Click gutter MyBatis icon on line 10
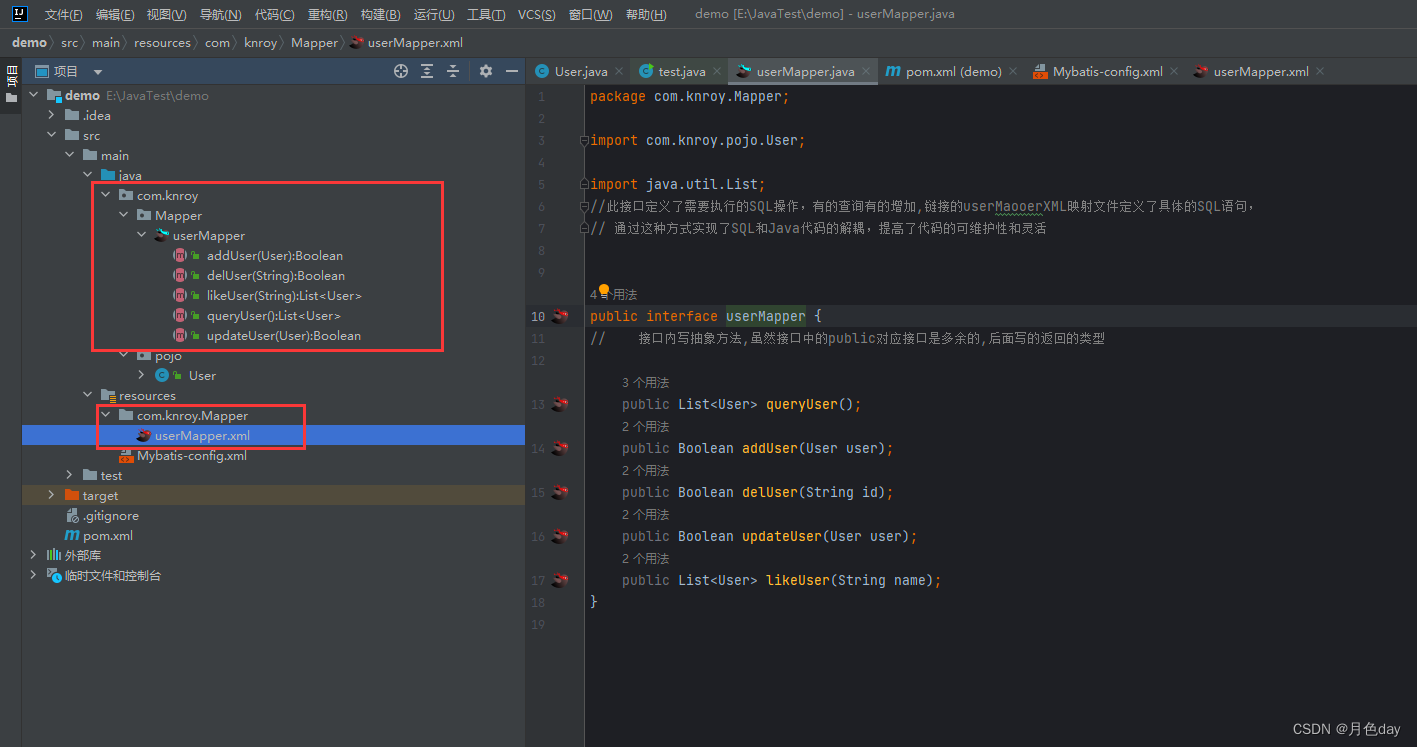This screenshot has height=747, width=1417. 560,316
